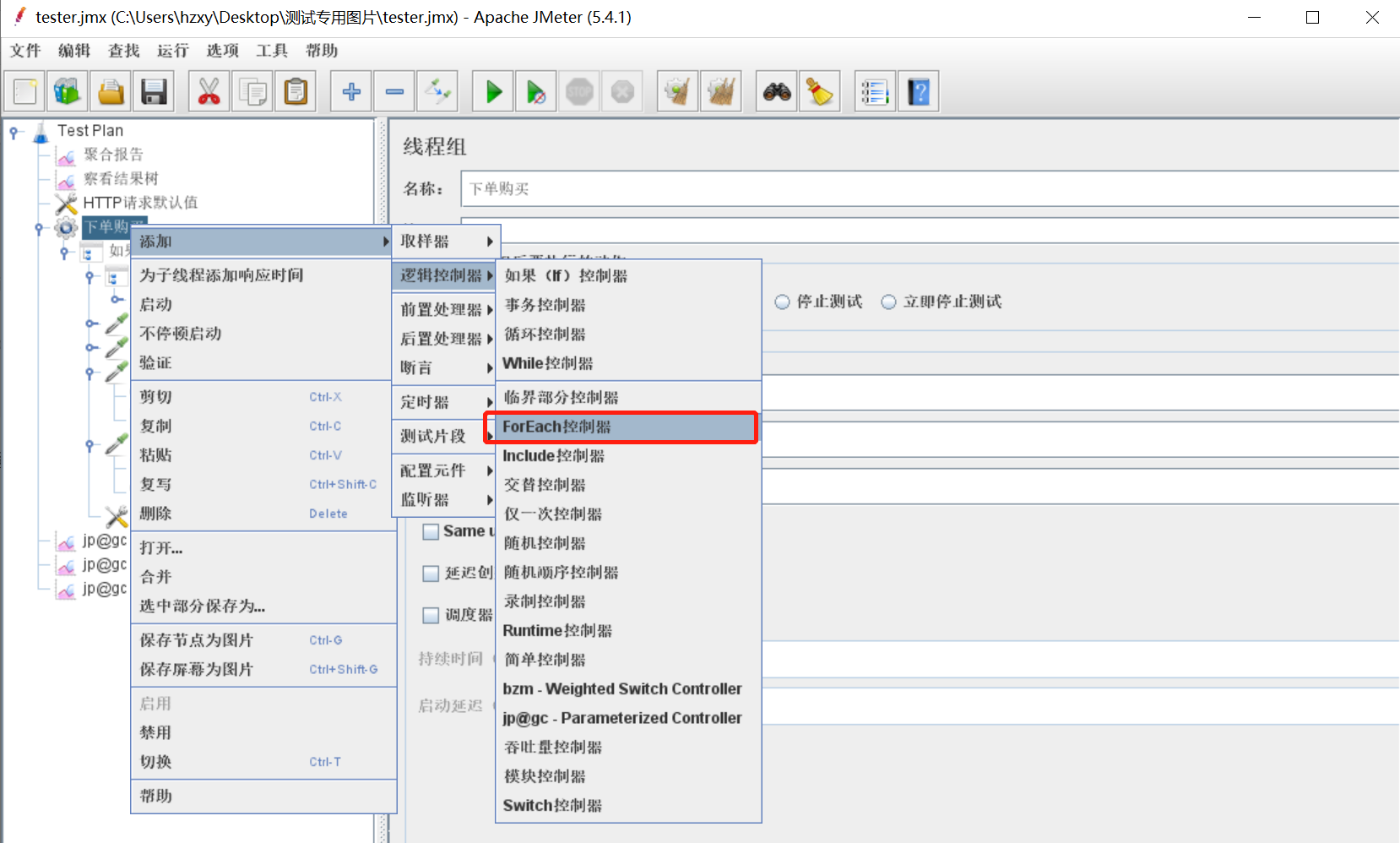Open the Help toolbar icon
The image size is (1400, 843).
tap(919, 91)
